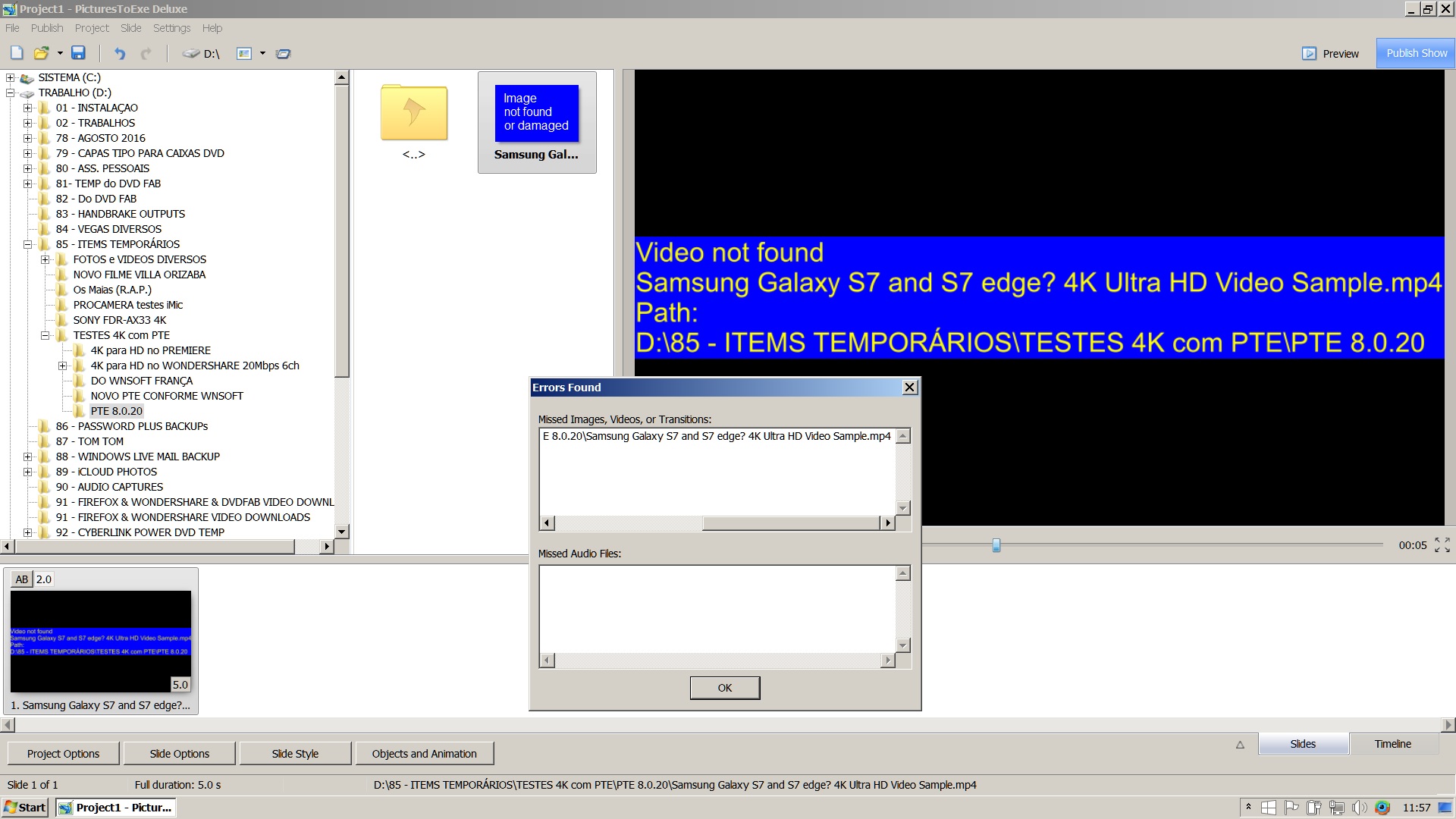
Task: Click the undo arrow icon
Action: click(119, 53)
